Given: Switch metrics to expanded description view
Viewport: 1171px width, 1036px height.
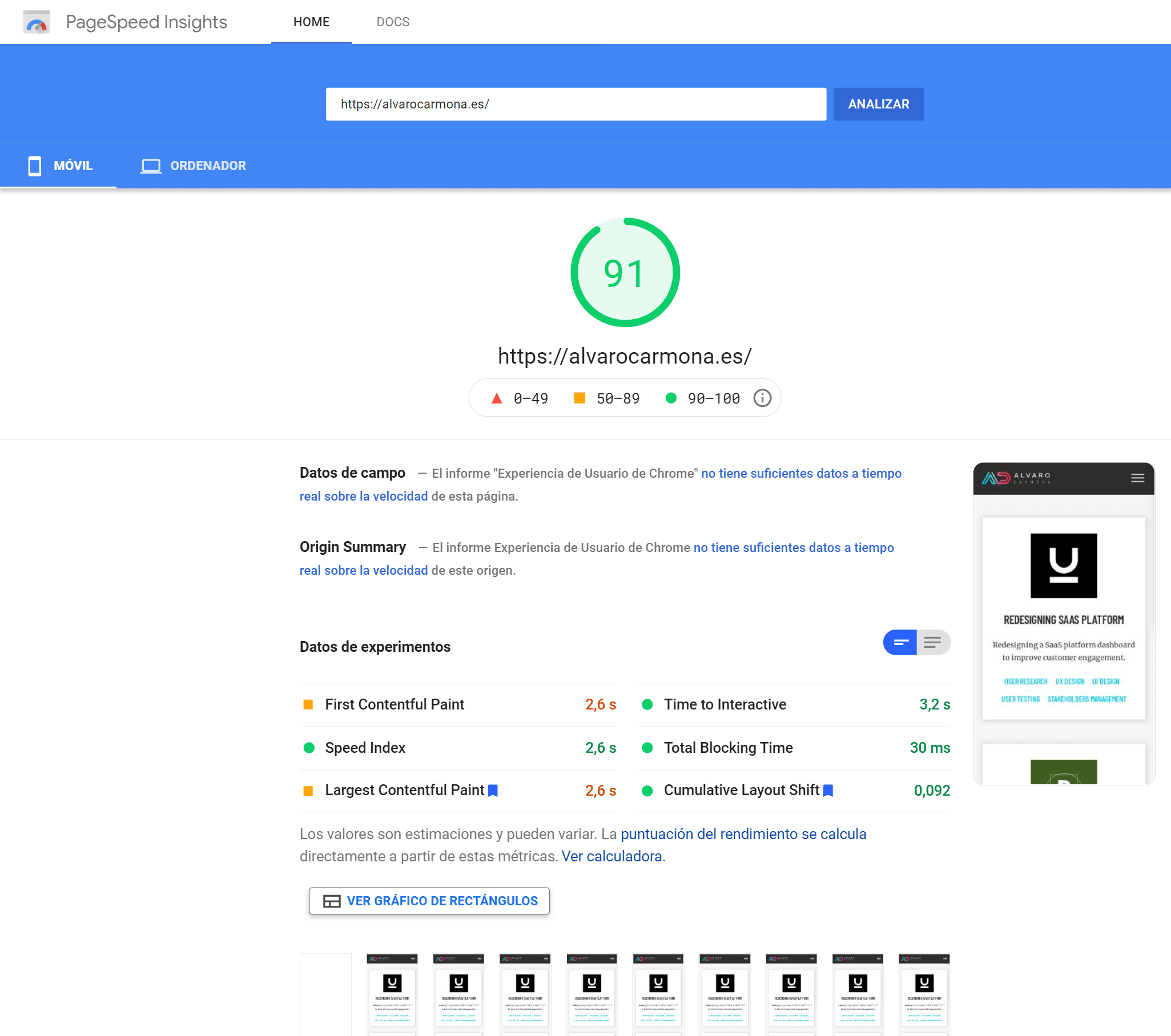Looking at the screenshot, I should coord(933,642).
